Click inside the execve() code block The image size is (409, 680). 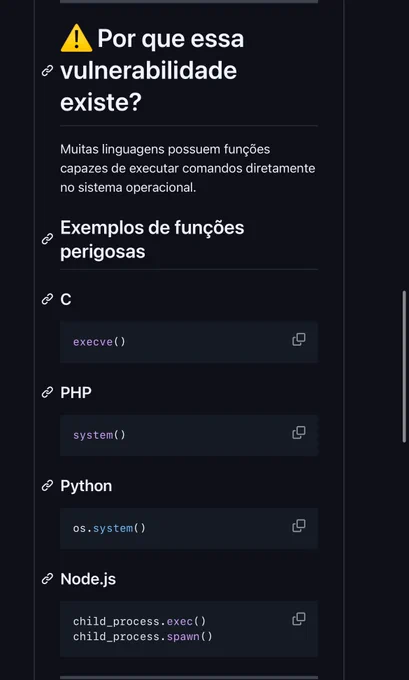[189, 342]
